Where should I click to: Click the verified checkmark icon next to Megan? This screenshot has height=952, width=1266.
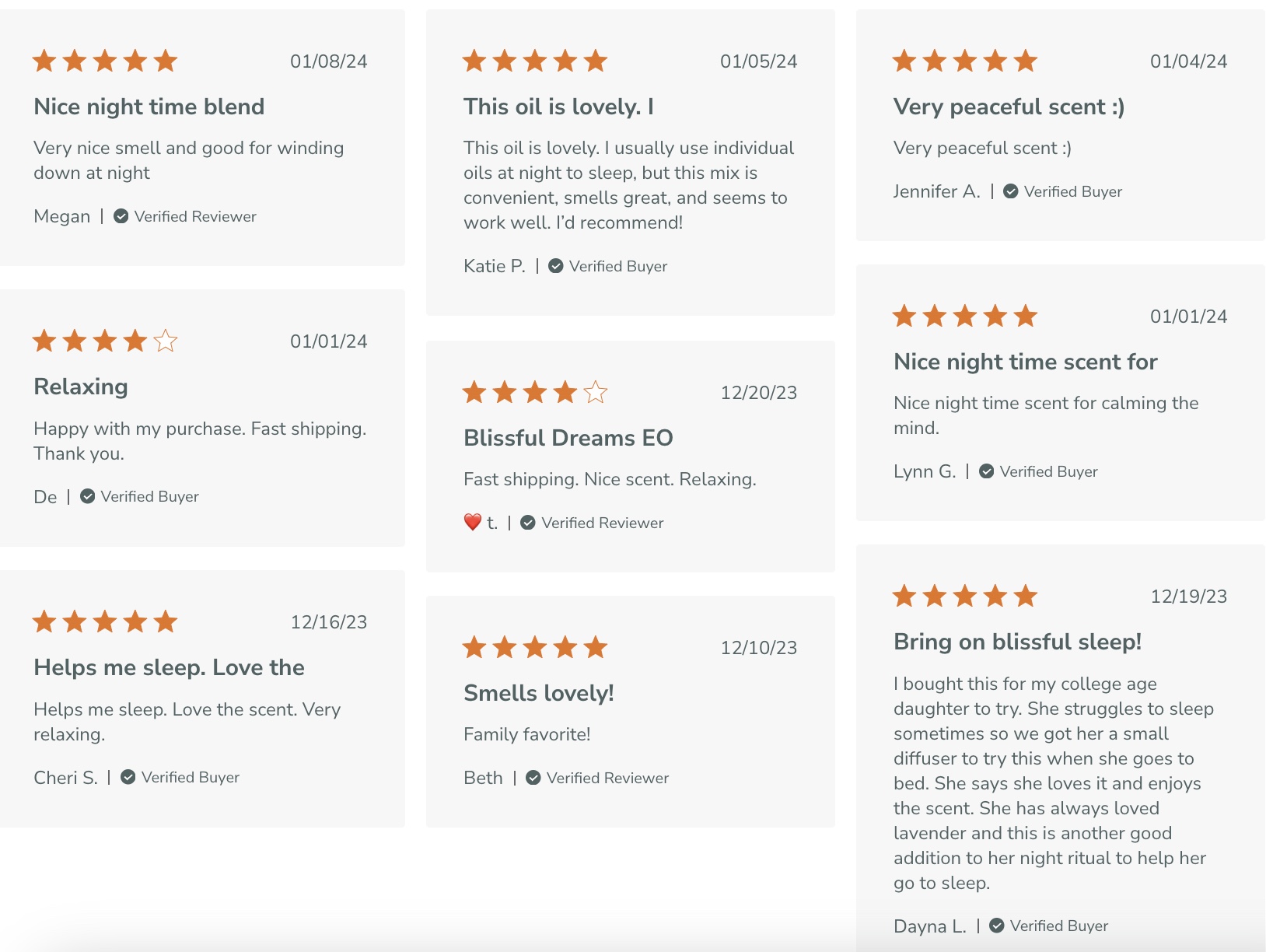click(121, 216)
